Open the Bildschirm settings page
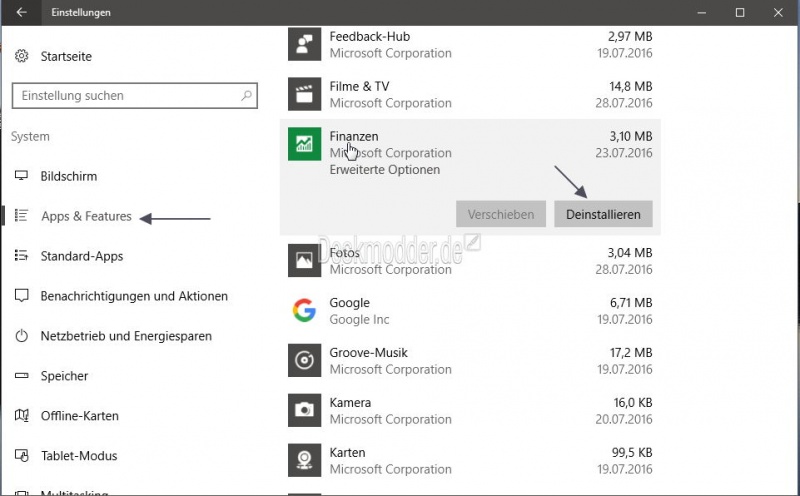The image size is (800, 496). [69, 176]
